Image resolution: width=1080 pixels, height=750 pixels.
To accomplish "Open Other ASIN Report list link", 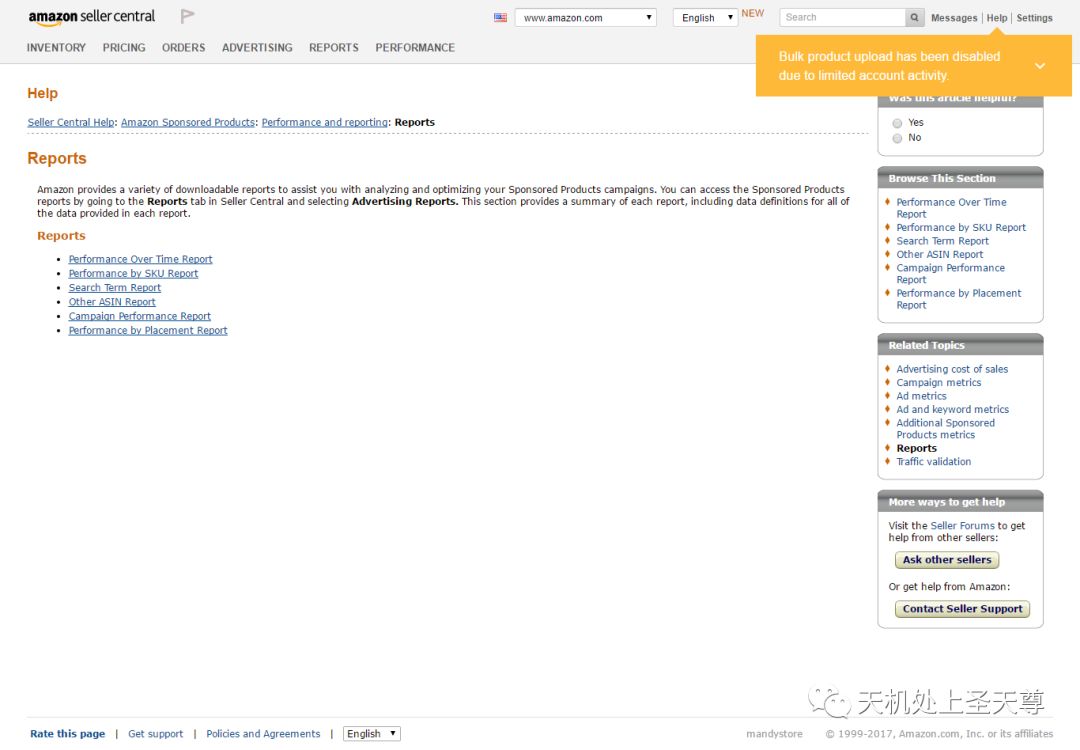I will coord(112,302).
